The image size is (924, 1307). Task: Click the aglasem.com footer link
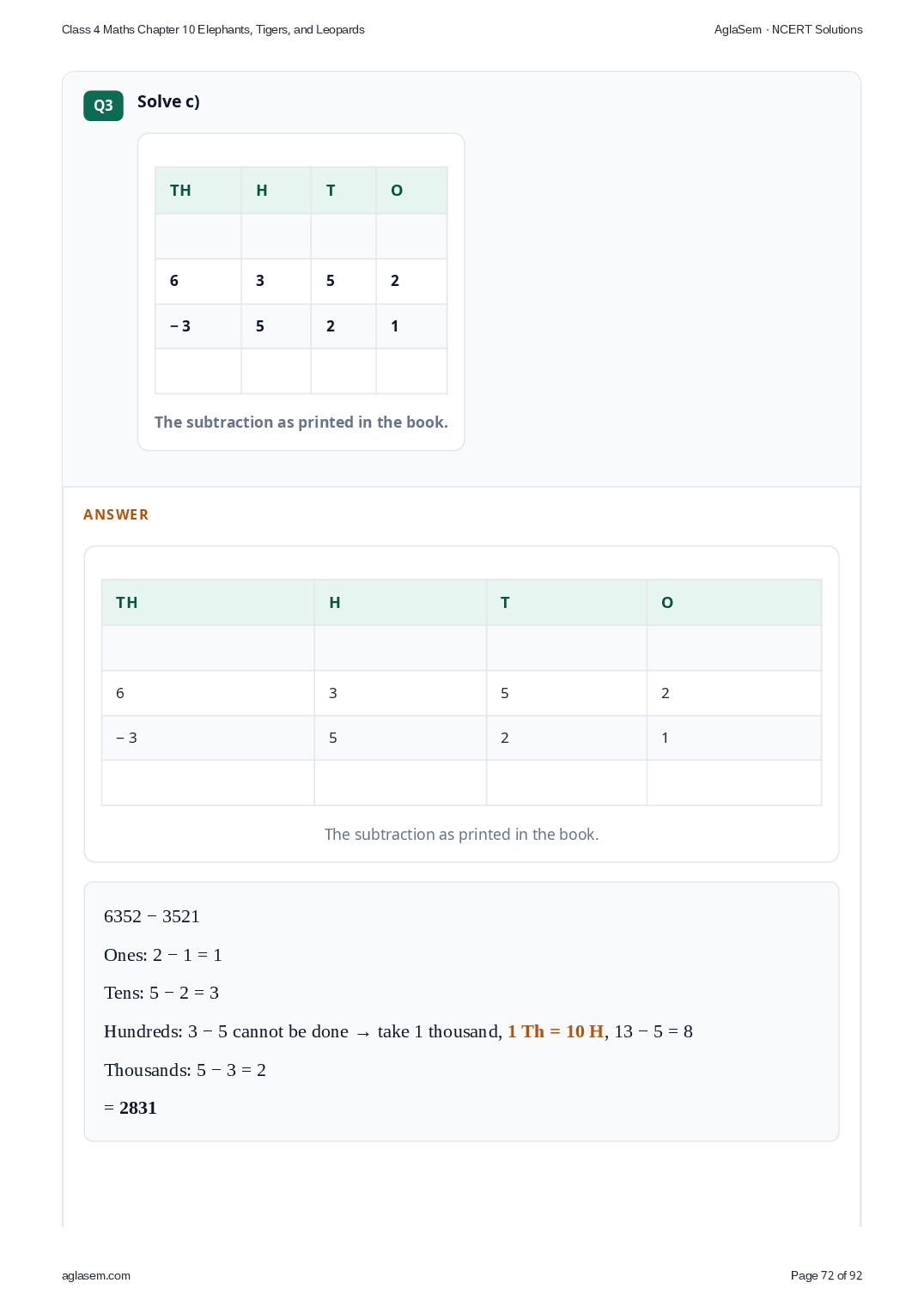(x=96, y=1275)
